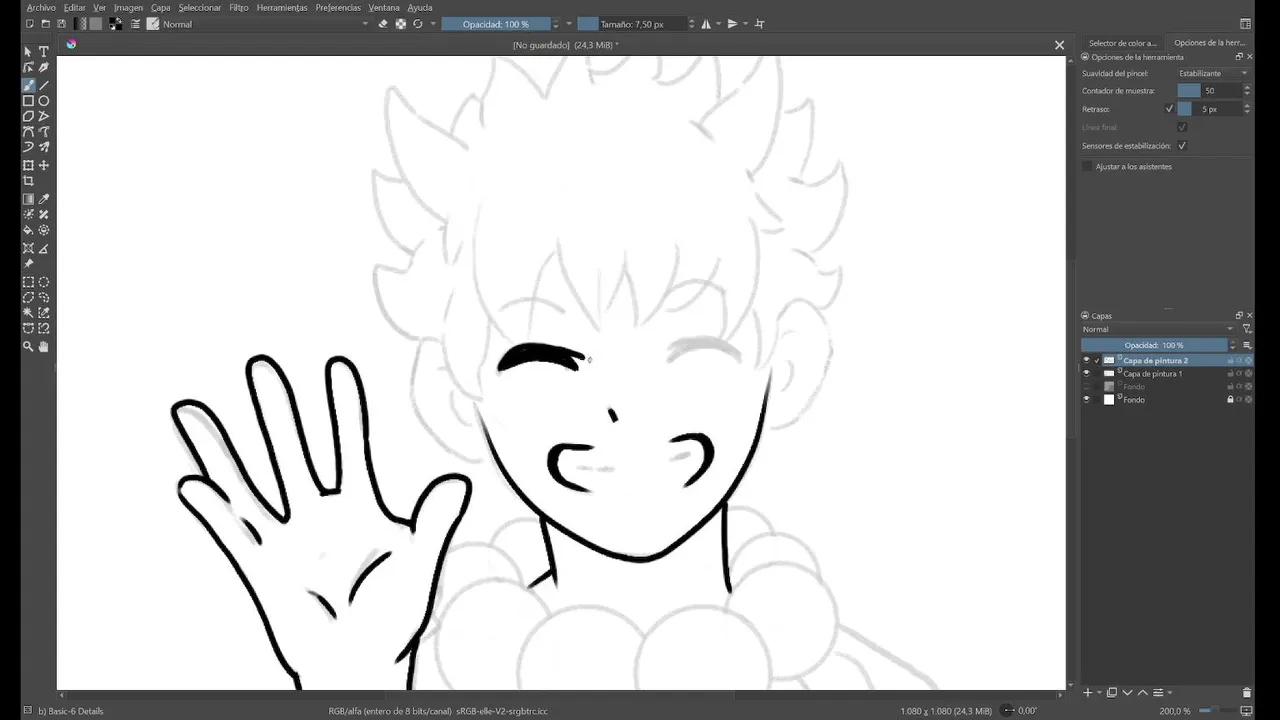The image size is (1280, 720).
Task: Select the Bezier Curve tool
Action: click(28, 131)
